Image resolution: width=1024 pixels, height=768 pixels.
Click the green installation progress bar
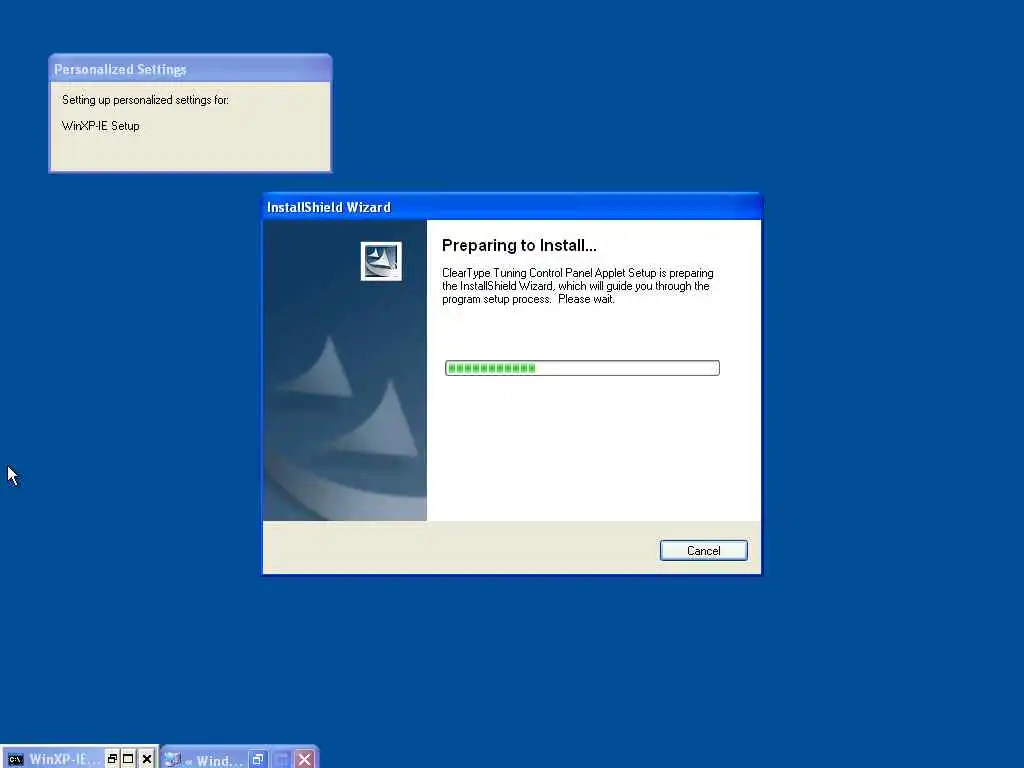(x=582, y=368)
